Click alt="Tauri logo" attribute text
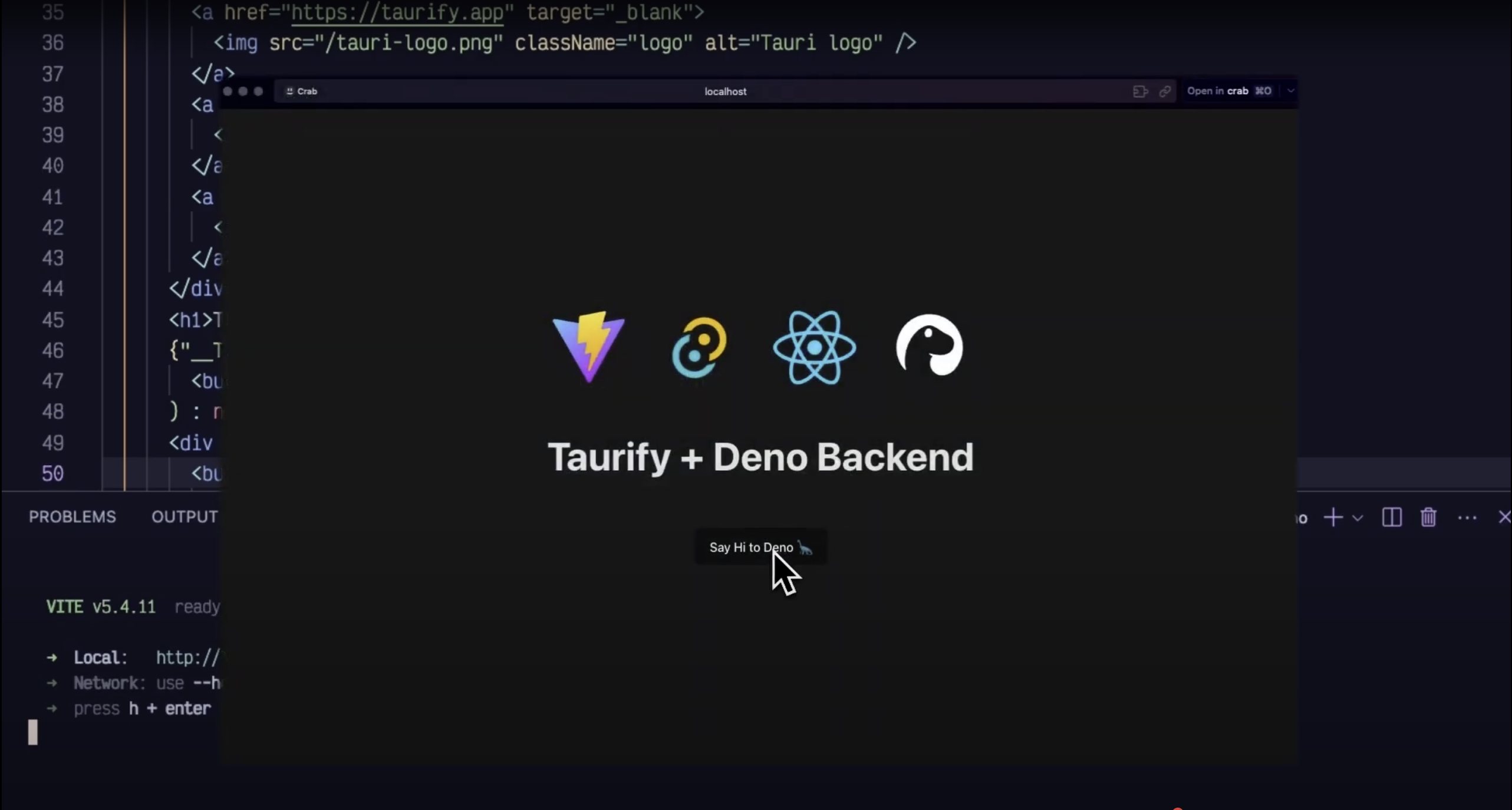Screen dimensions: 1512x810 (793, 43)
